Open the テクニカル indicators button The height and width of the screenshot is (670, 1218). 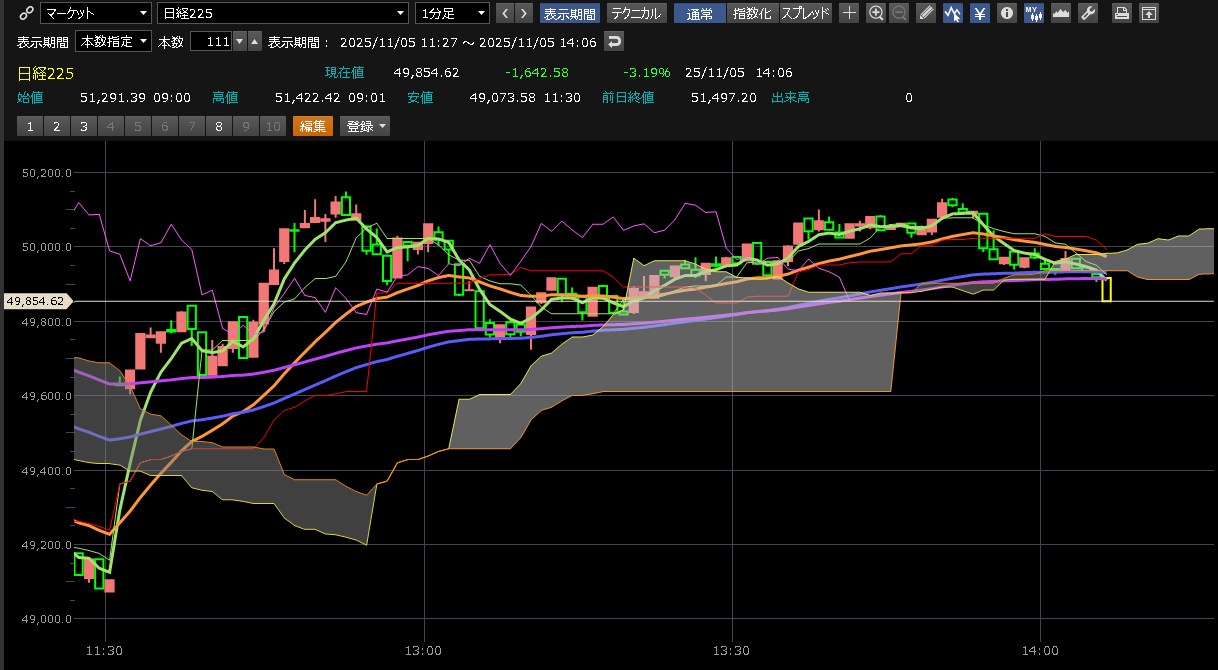click(636, 13)
